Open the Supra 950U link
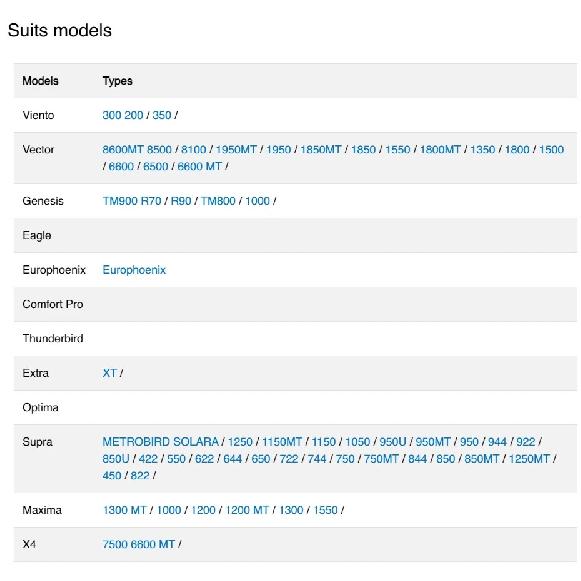Viewport: 581px width, 581px height. [x=393, y=442]
